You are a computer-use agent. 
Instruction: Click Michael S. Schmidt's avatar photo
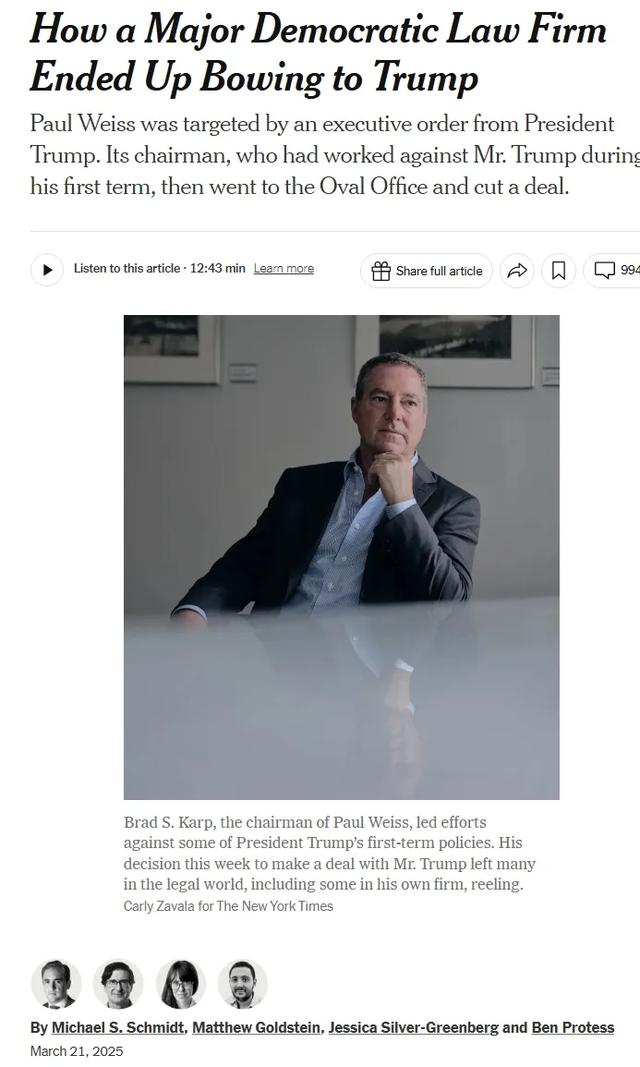click(x=56, y=984)
